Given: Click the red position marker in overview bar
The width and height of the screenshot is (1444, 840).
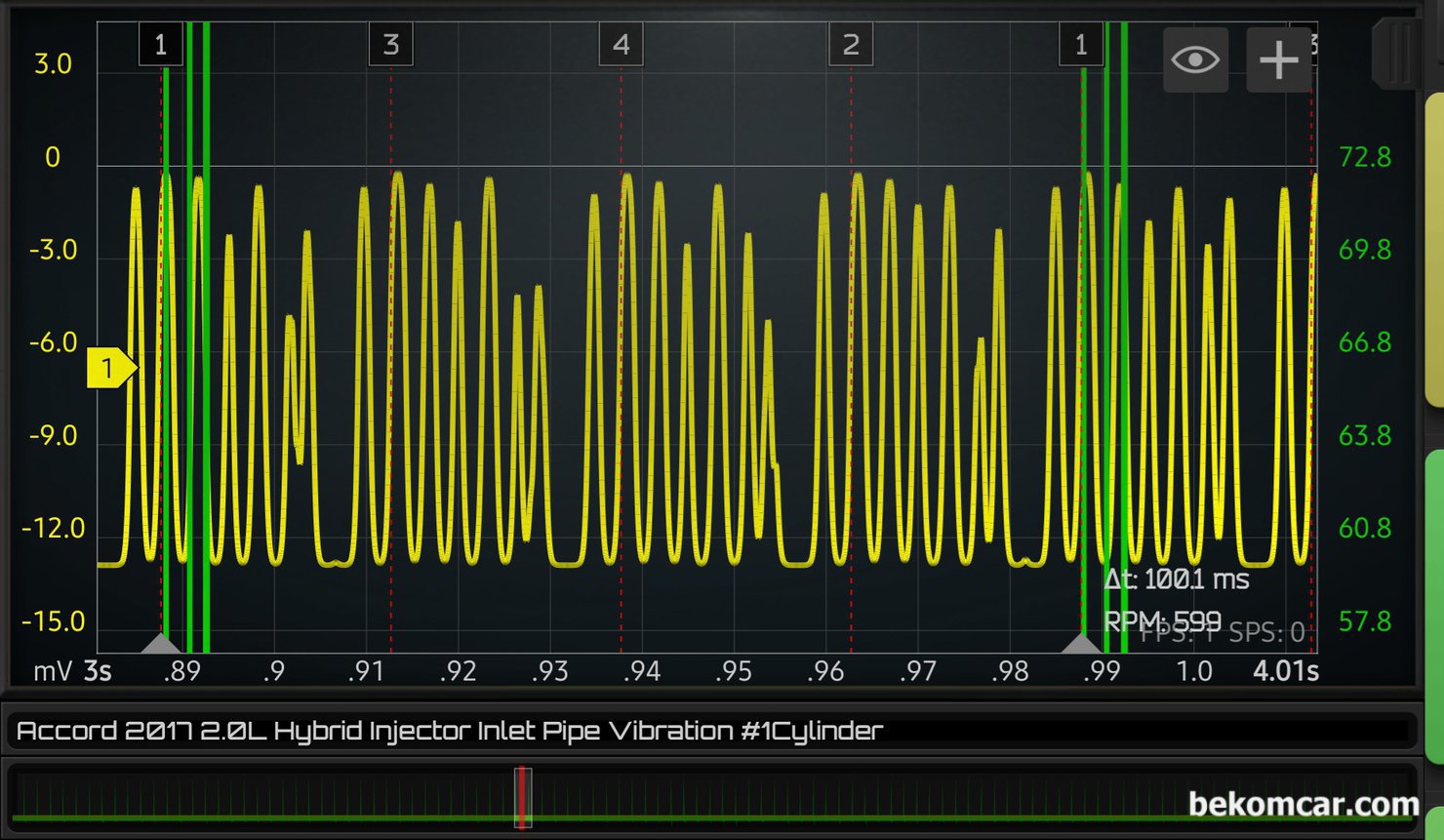Looking at the screenshot, I should [x=523, y=797].
